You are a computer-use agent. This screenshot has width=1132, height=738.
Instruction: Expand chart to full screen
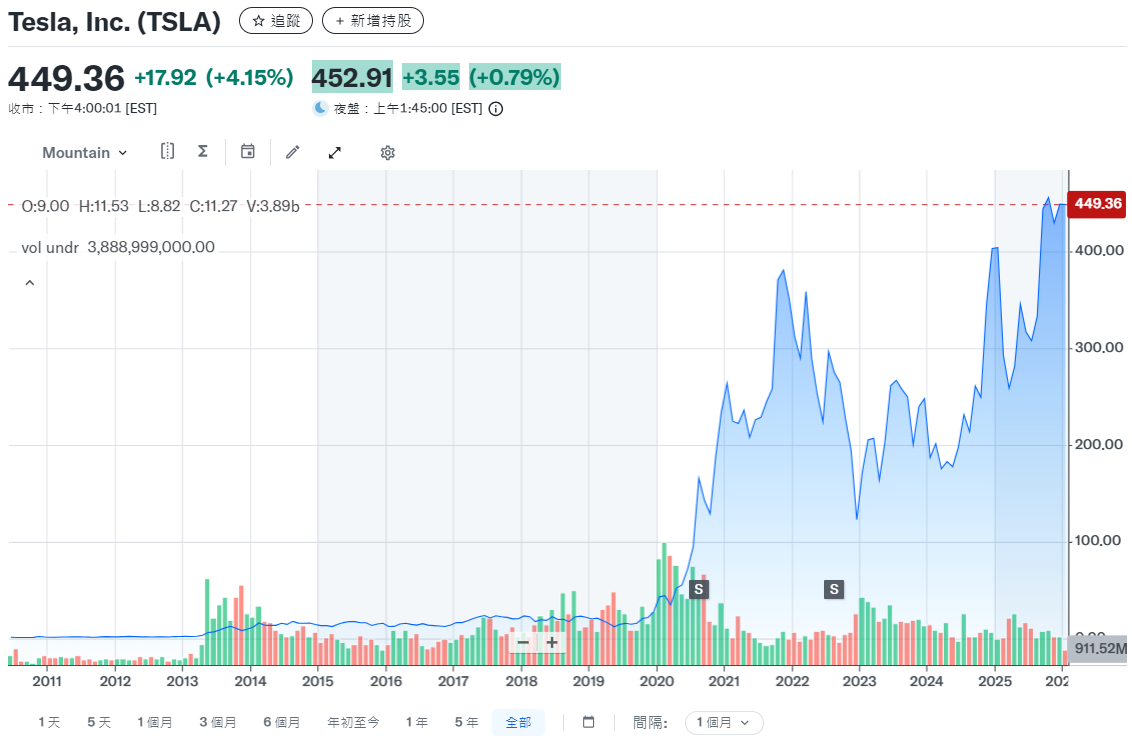pyautogui.click(x=335, y=152)
